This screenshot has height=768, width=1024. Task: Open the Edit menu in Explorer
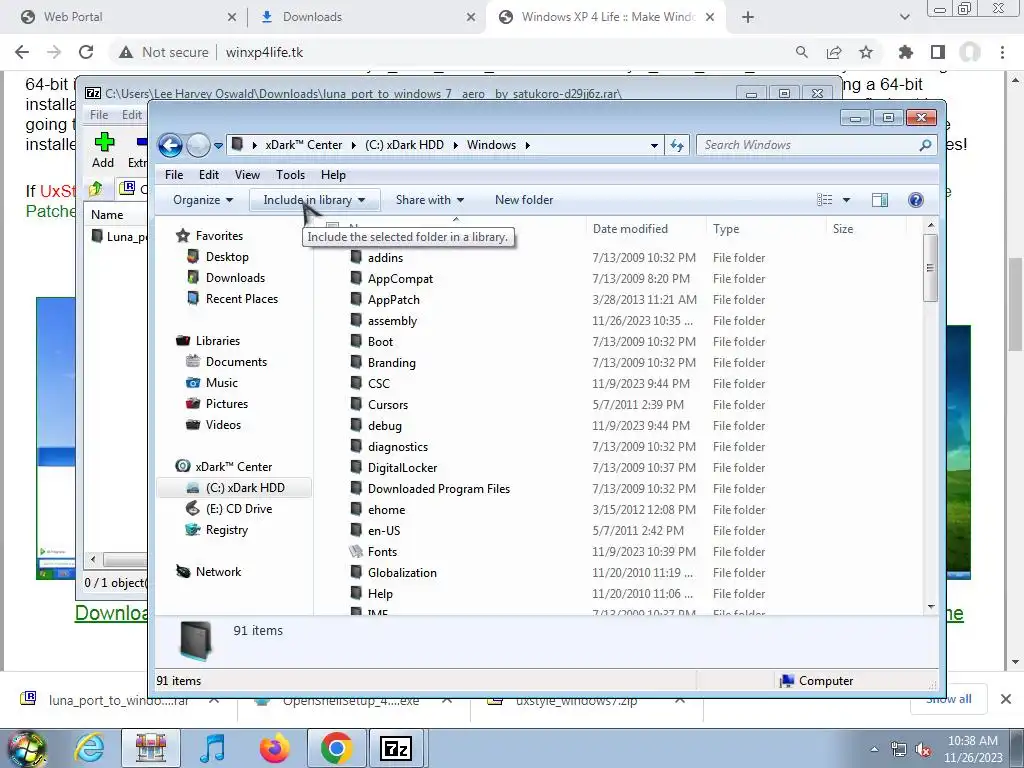[208, 175]
